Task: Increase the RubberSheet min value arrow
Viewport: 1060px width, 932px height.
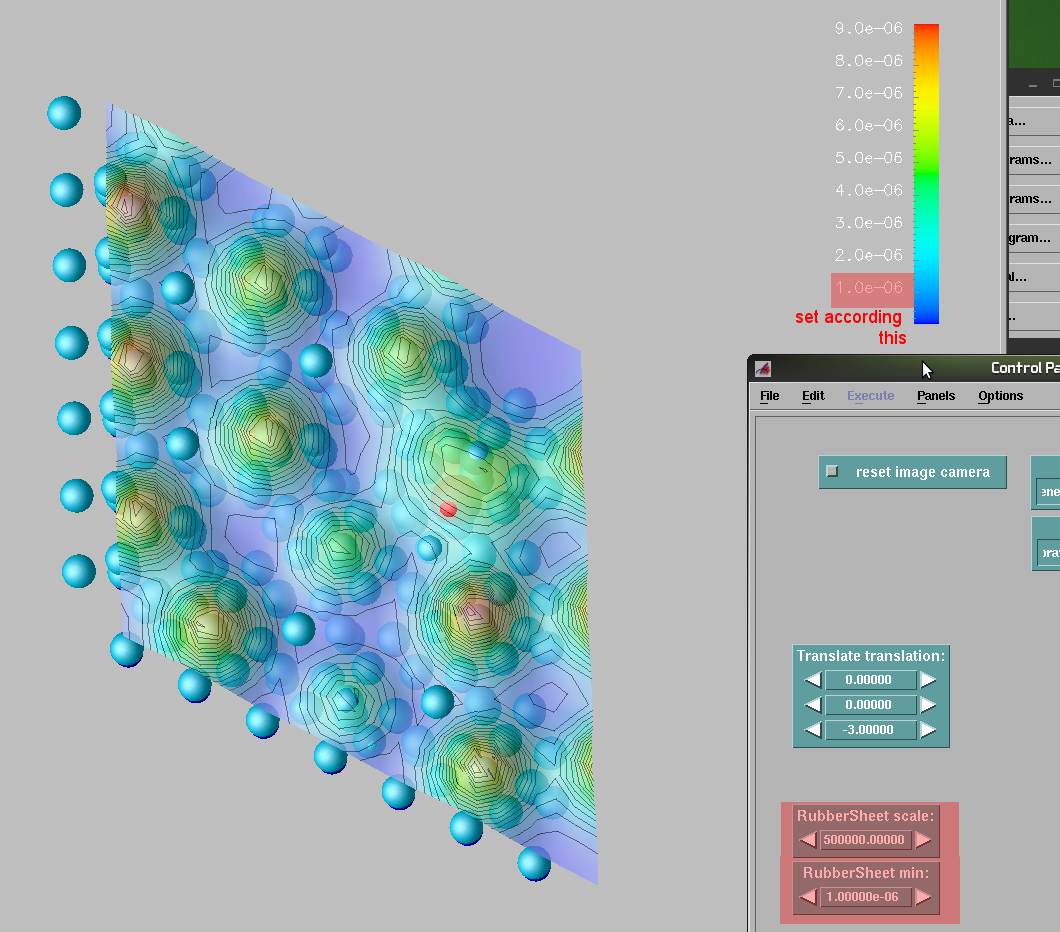Action: (923, 897)
